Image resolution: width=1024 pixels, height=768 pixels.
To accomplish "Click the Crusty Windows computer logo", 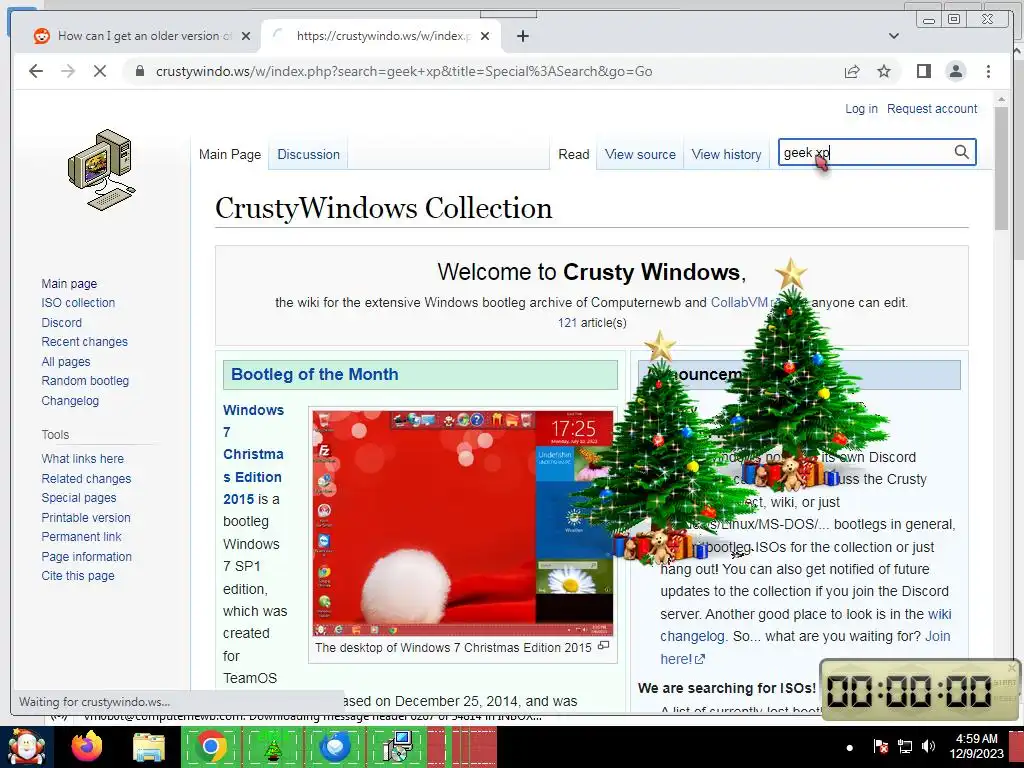I will click(101, 170).
